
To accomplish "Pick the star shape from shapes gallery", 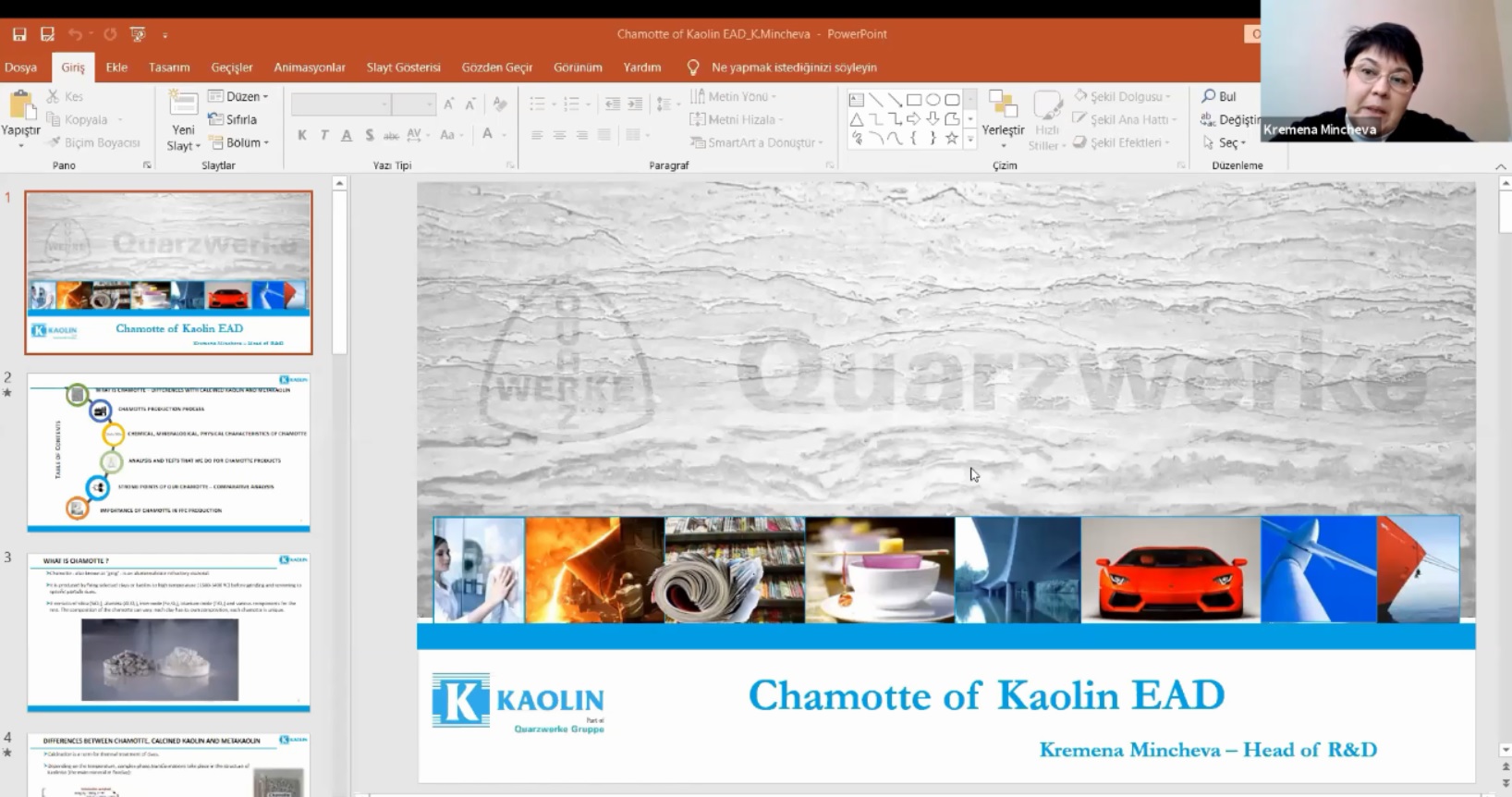I will click(x=951, y=139).
